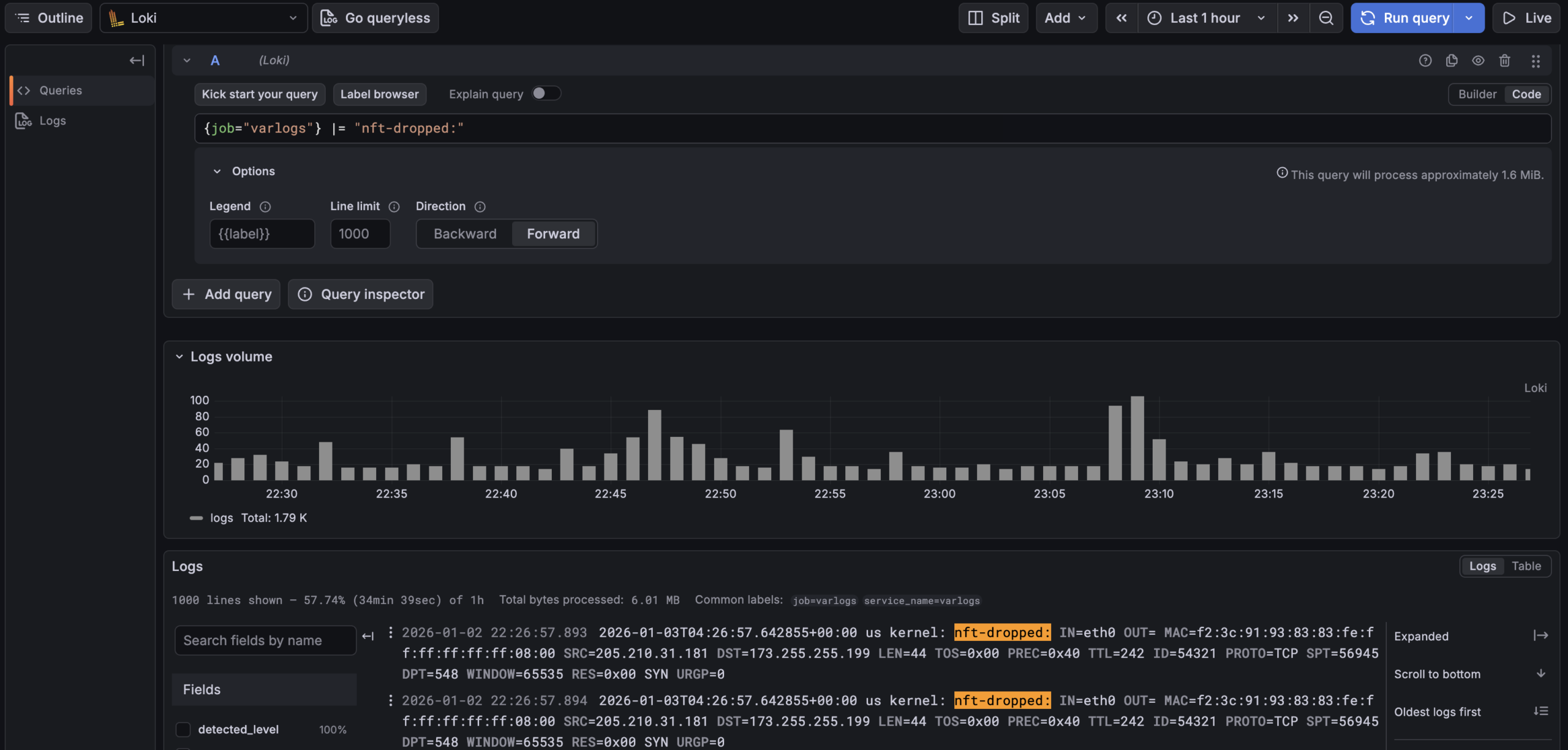Collapse the left sidebar arrow icon
Screen dimensions: 1568x750
(x=137, y=60)
